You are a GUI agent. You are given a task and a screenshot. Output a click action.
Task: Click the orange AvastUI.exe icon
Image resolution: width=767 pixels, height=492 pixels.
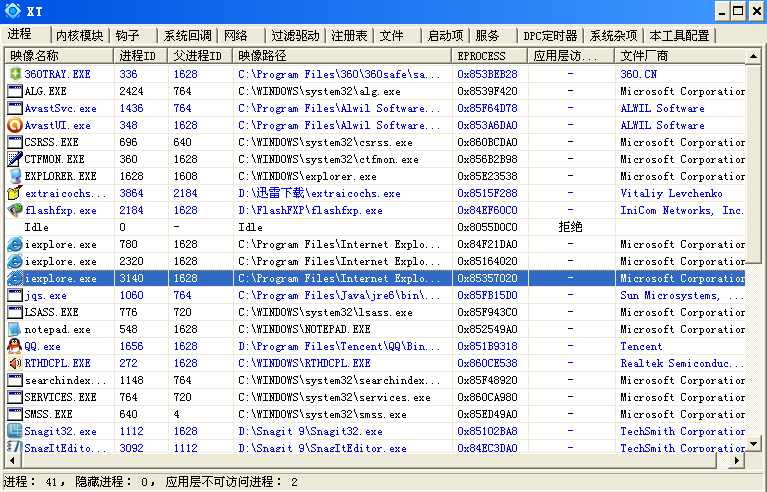point(15,125)
